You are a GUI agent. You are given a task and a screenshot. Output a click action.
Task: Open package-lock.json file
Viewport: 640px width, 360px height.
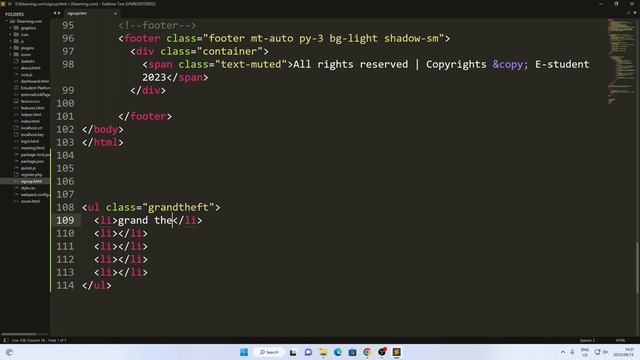(35, 155)
